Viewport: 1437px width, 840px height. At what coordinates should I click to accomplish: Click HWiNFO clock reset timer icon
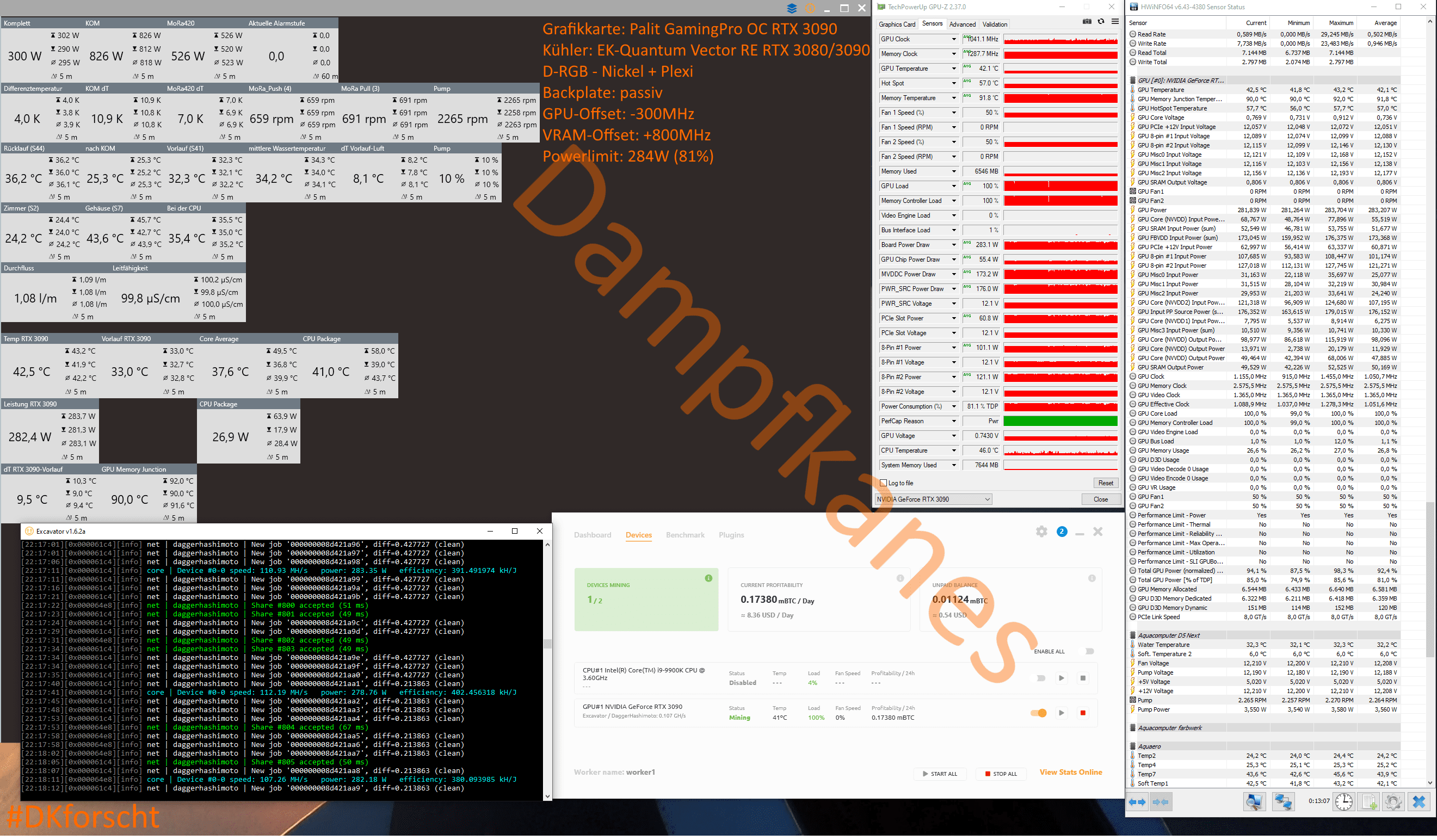[x=1344, y=802]
